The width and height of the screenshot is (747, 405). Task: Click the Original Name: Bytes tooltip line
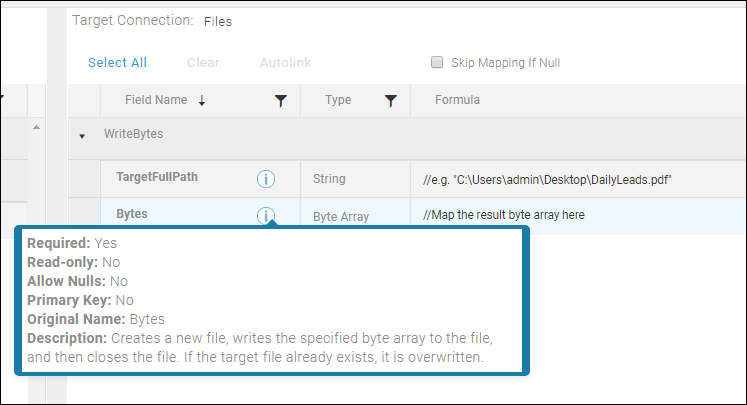click(x=96, y=319)
